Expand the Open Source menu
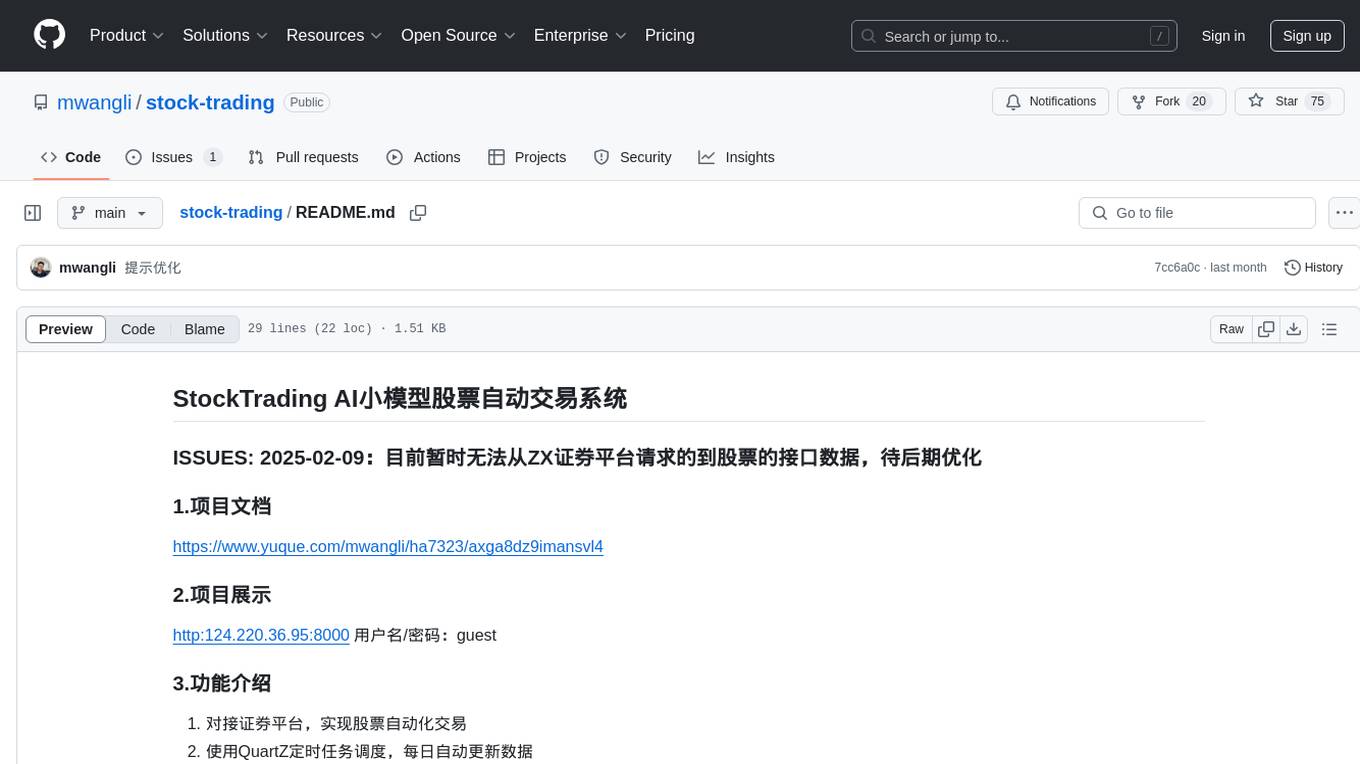This screenshot has height=764, width=1360. point(459,35)
